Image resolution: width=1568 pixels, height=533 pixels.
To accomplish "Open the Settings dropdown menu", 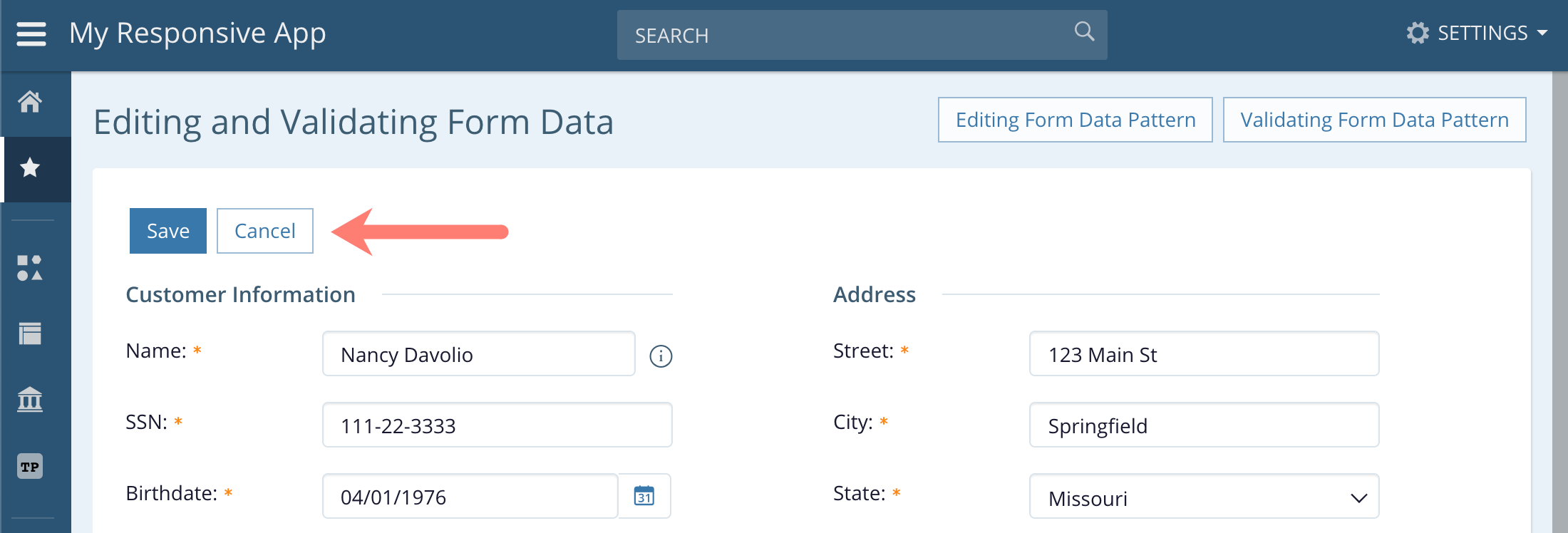I will (x=1476, y=33).
